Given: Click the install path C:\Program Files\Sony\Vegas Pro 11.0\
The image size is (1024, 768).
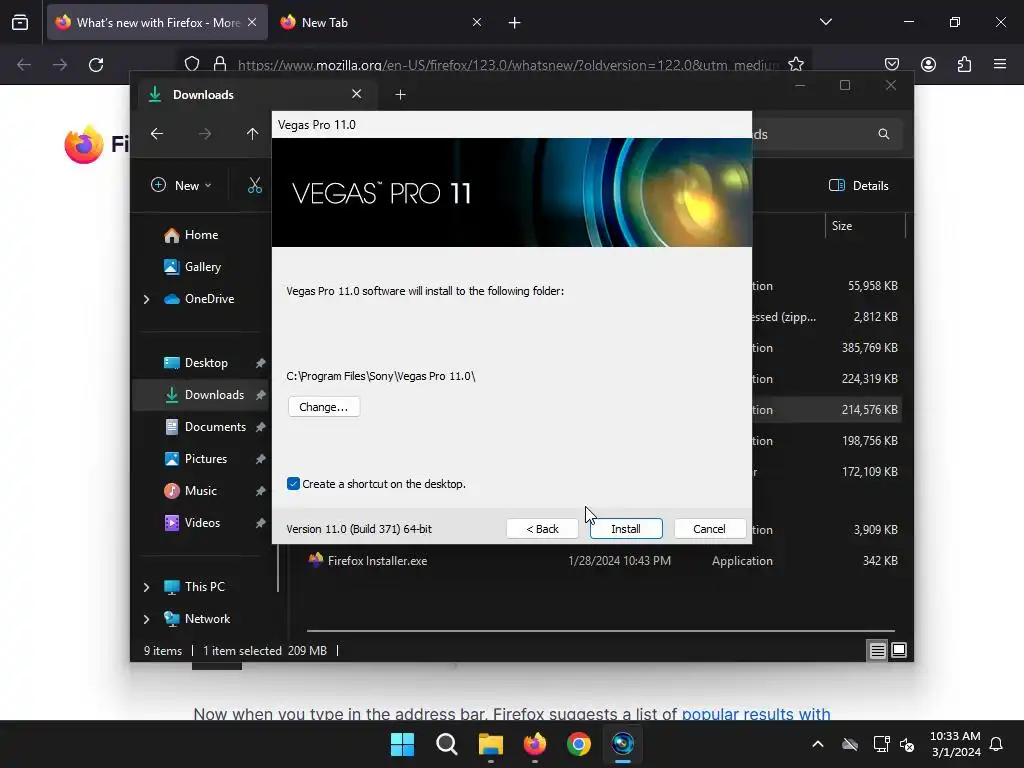Looking at the screenshot, I should coord(381,376).
